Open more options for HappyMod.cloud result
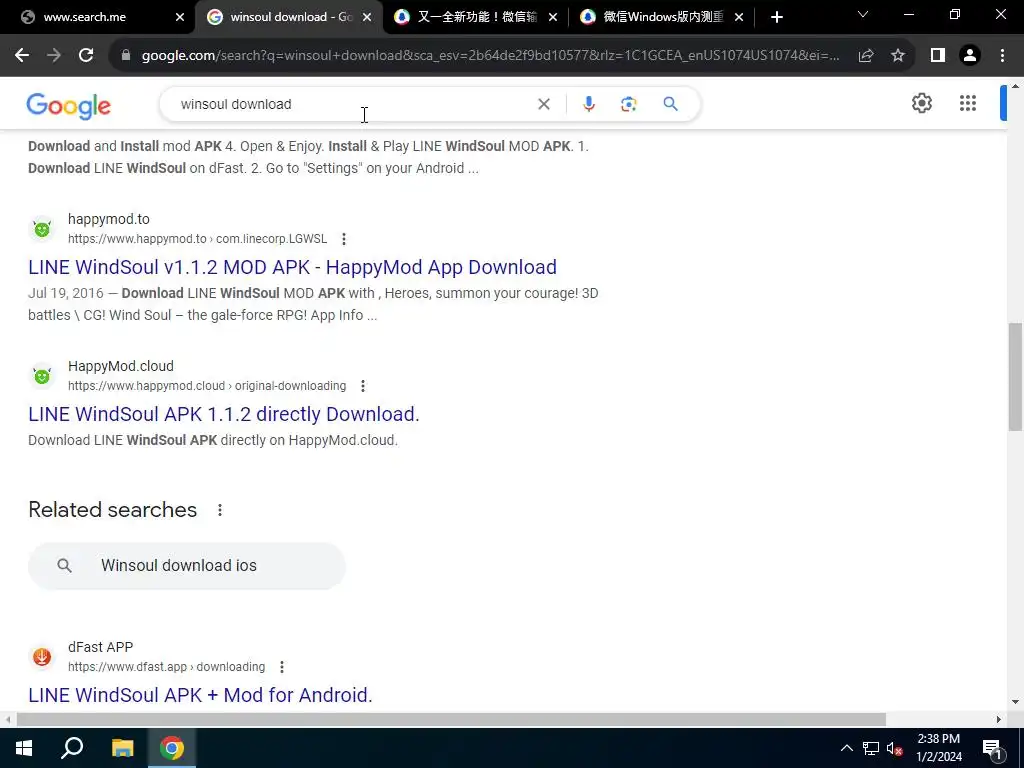This screenshot has height=768, width=1024. click(362, 386)
